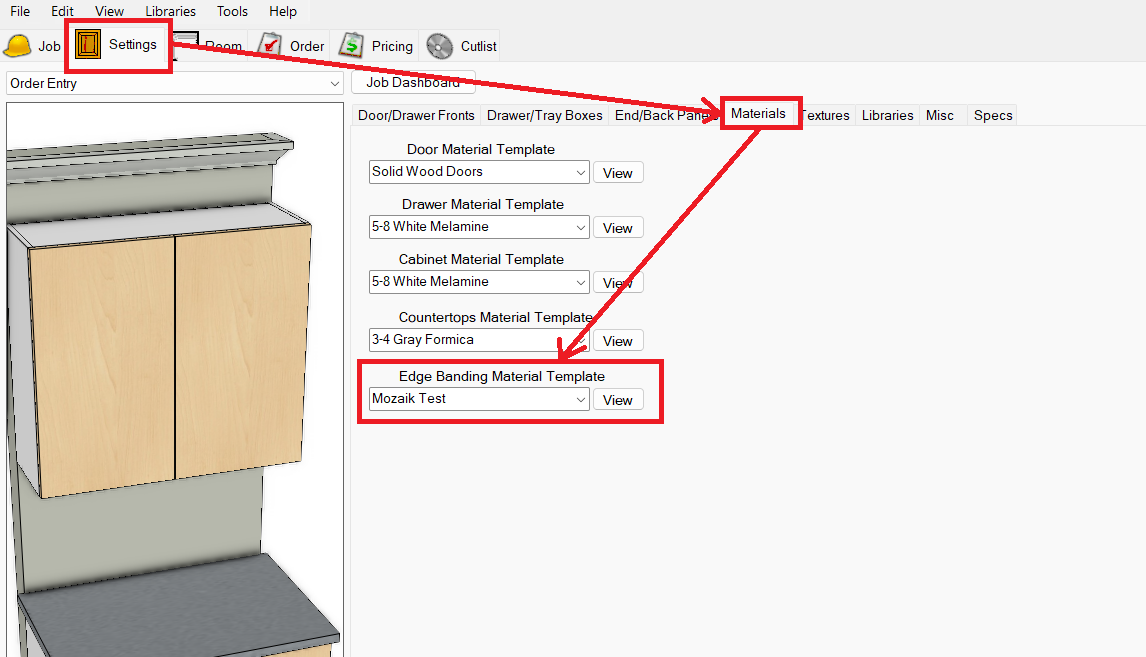Open the Settings cabinet icon
This screenshot has height=657, width=1146.
[88, 45]
